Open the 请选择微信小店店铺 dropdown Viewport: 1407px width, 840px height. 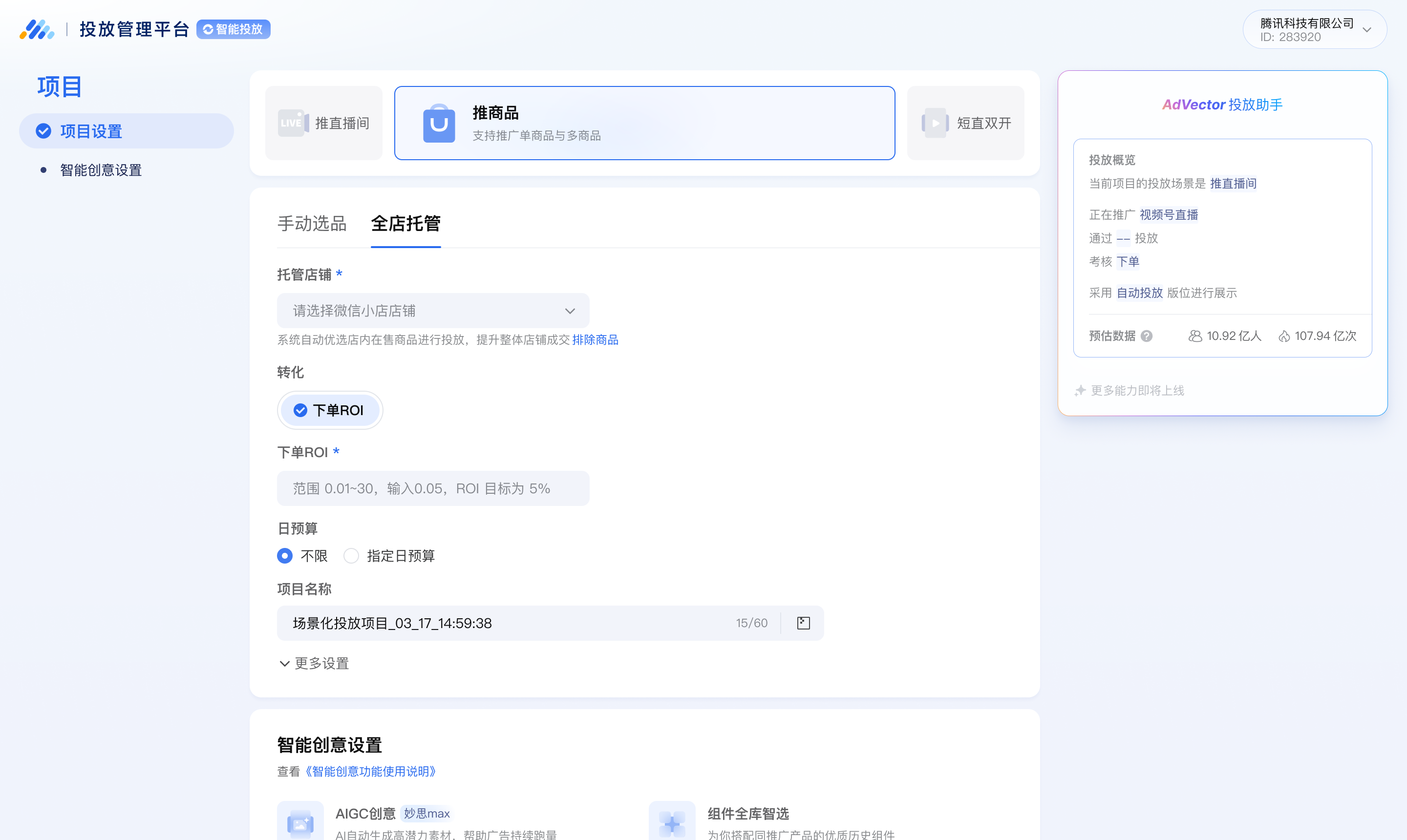433,310
